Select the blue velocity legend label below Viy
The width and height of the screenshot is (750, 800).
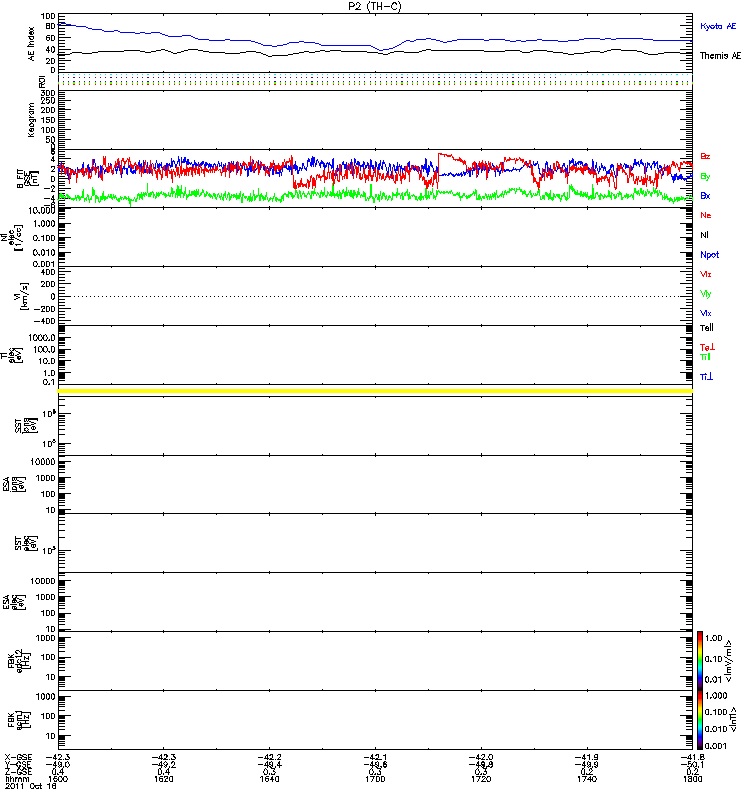[706, 313]
